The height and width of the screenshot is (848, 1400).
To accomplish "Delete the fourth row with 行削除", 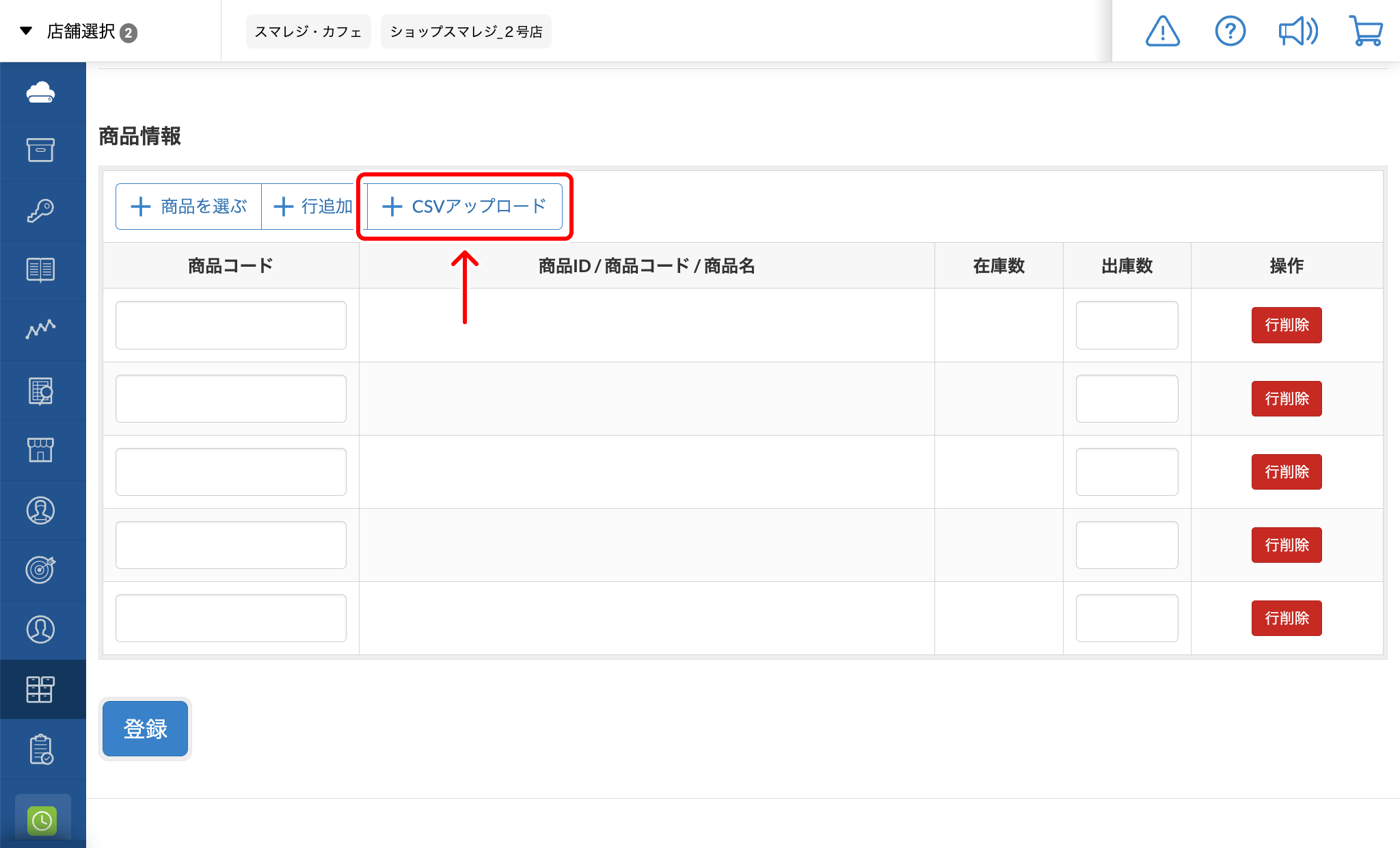I will 1287,545.
